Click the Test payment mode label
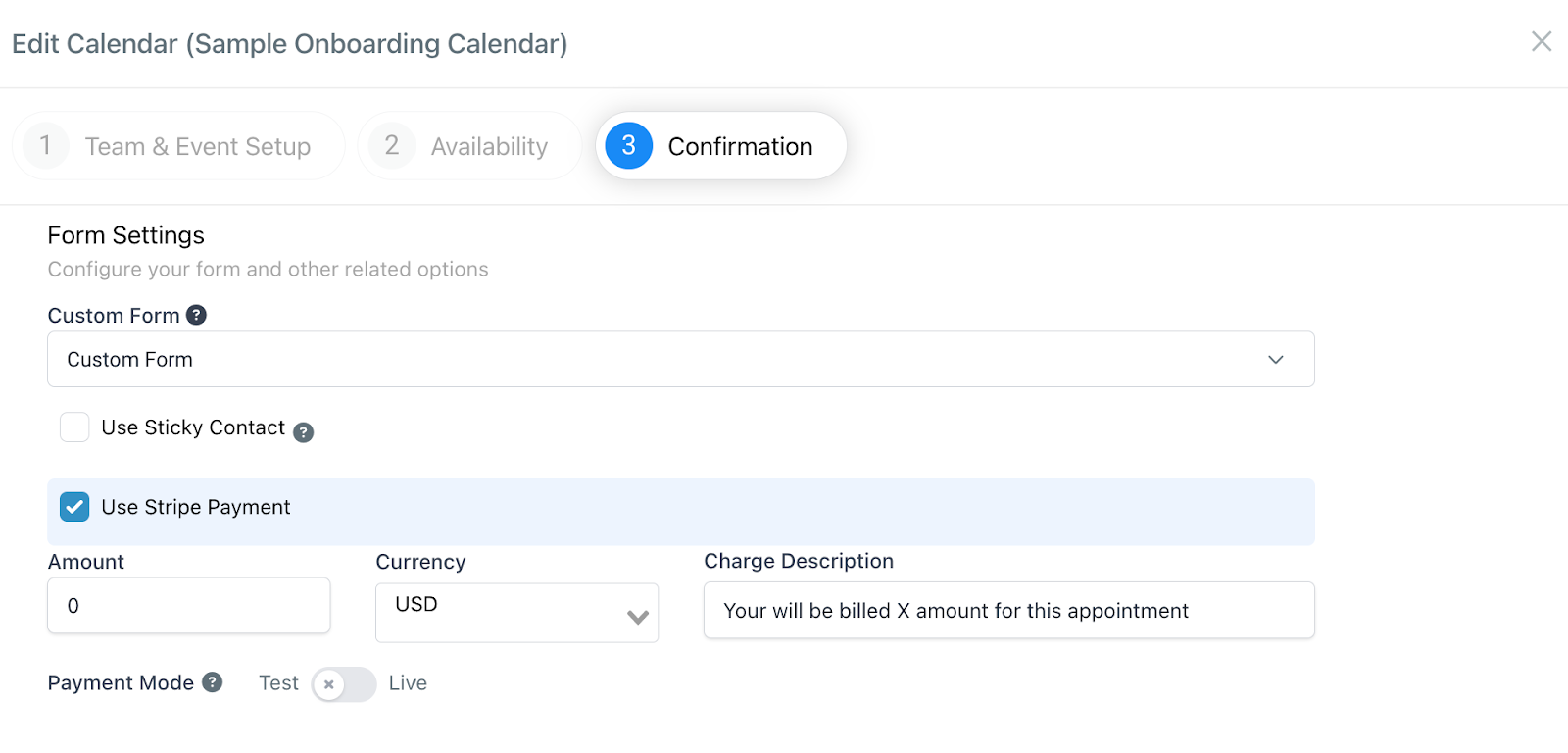 [278, 683]
